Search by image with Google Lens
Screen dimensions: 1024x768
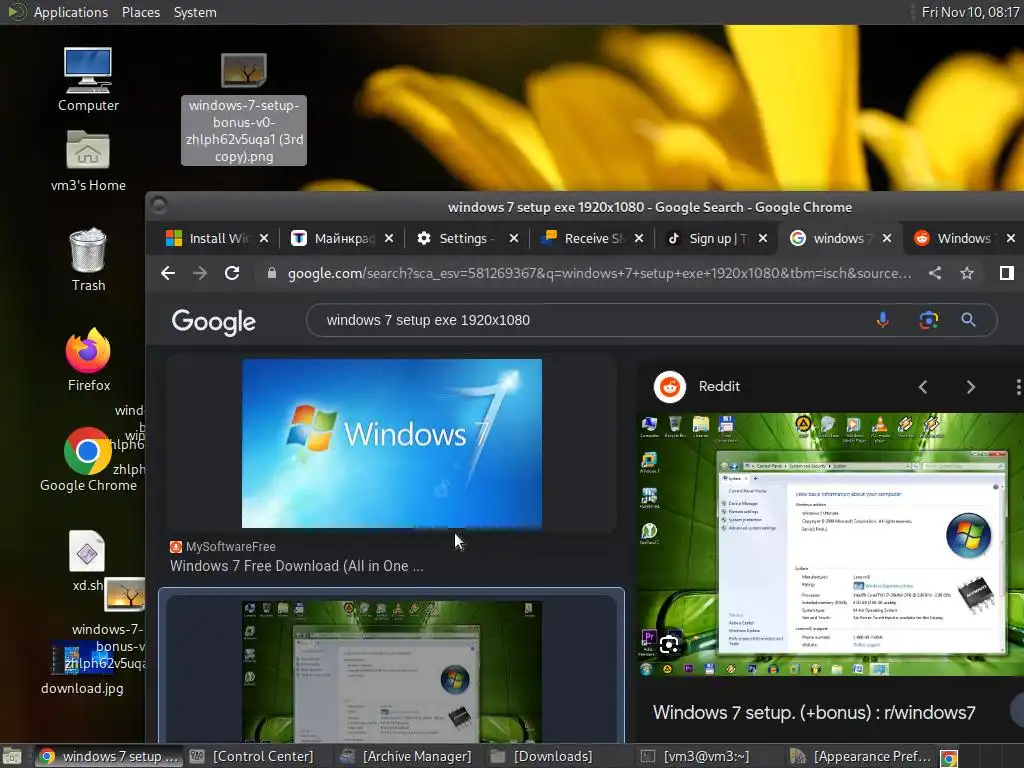[929, 320]
